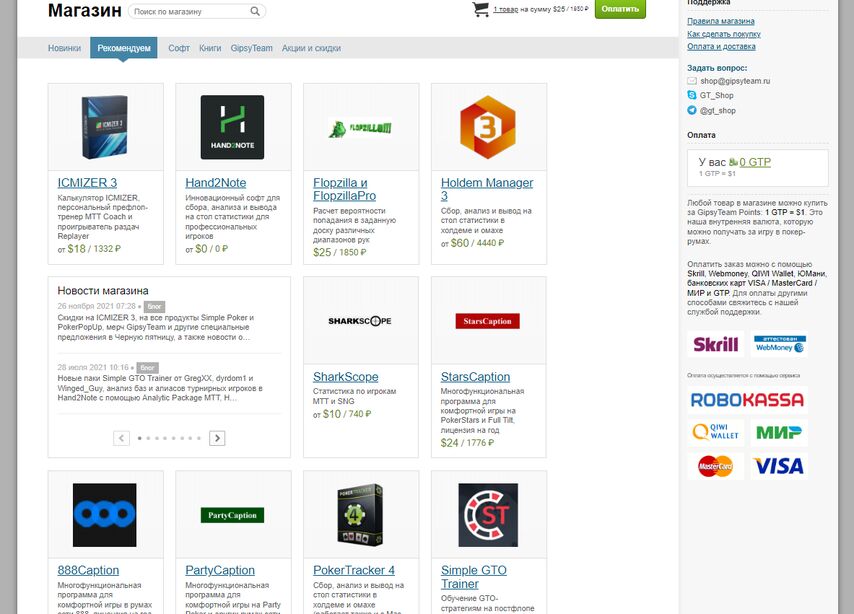Click the @gt_shop Telegram handle
Viewport: 854px width, 614px height.
718,111
